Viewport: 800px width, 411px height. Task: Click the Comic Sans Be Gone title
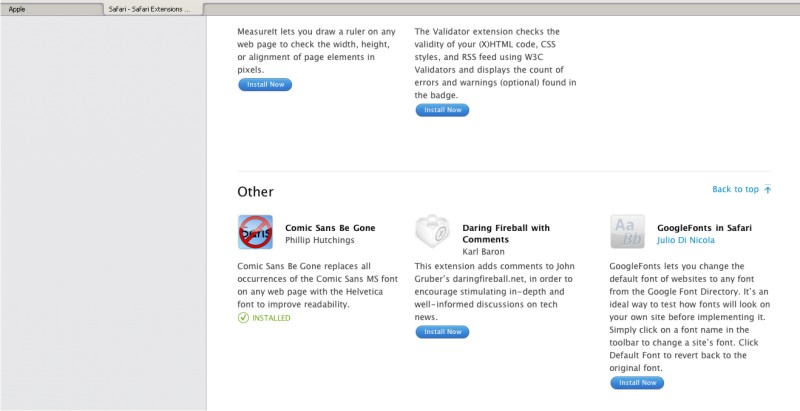tap(330, 228)
